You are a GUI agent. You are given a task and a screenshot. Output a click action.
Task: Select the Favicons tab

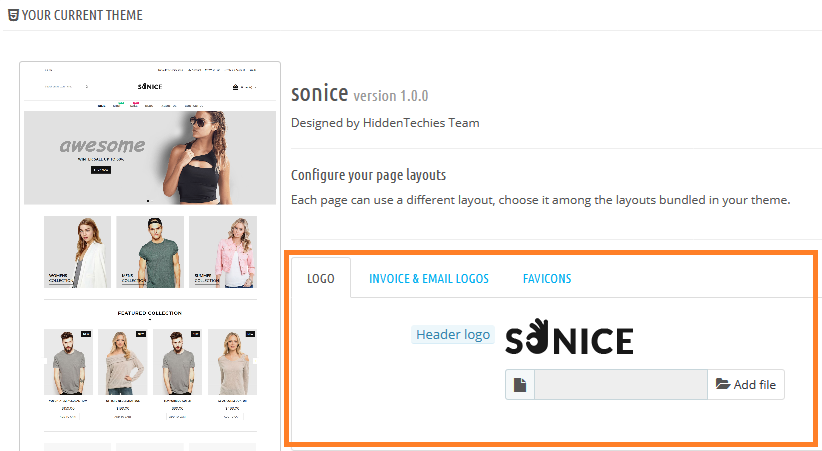(547, 278)
